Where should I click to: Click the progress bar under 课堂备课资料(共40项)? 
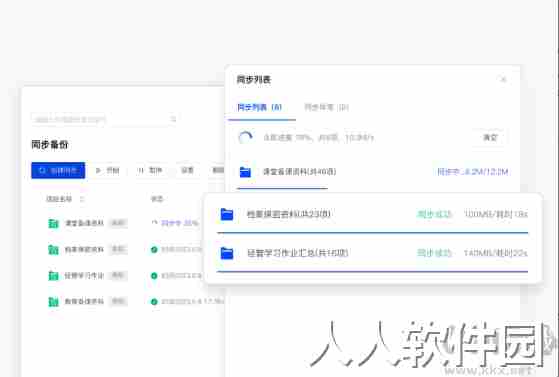click(x=282, y=188)
